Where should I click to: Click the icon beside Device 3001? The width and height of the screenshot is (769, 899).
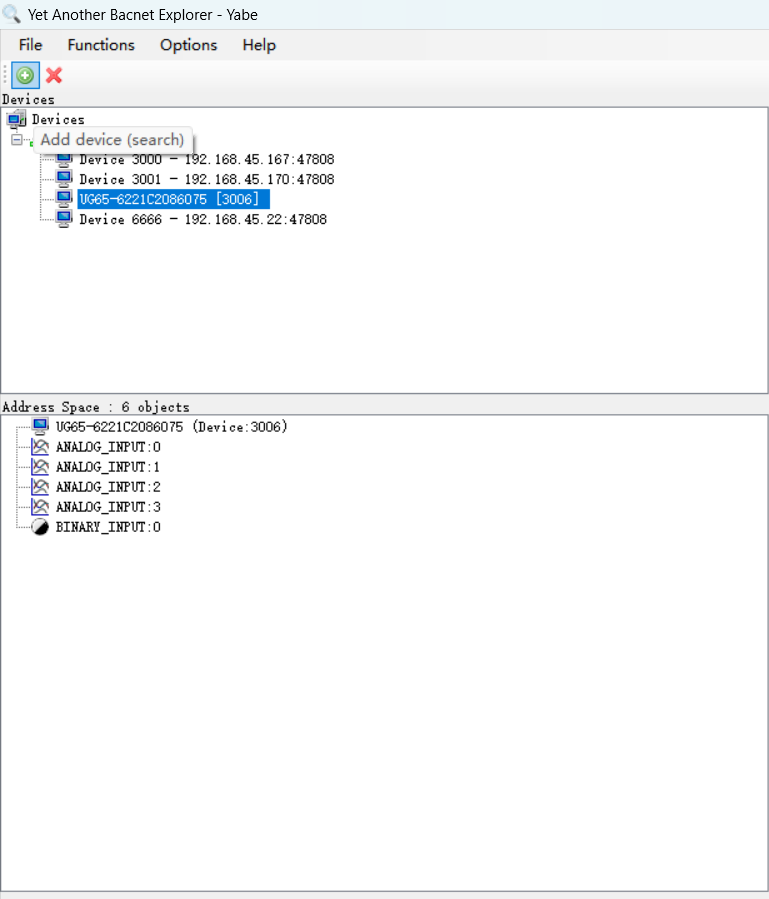65,179
